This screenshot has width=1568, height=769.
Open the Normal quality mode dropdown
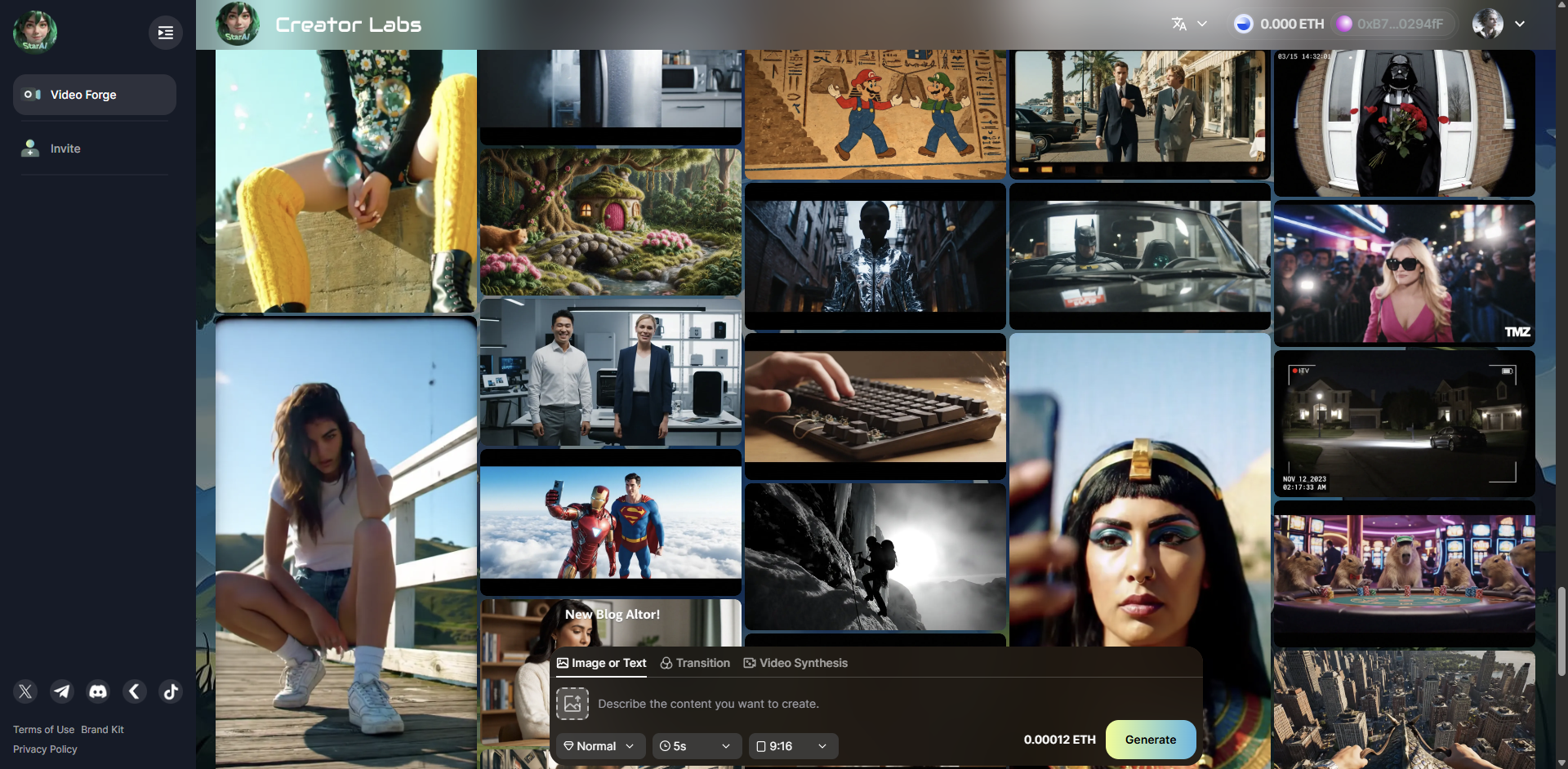tap(600, 746)
